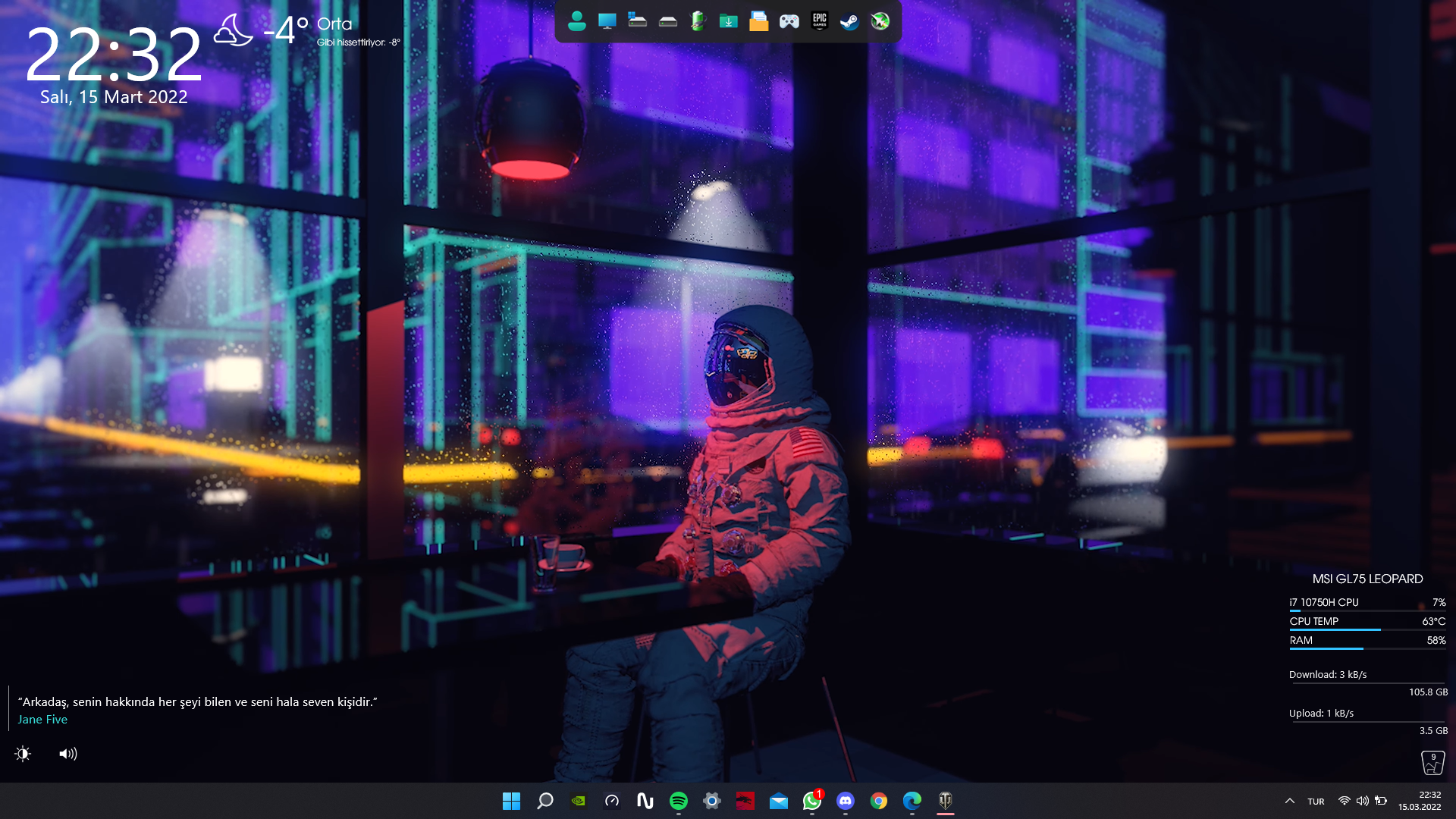
Task: Open the Windows Start menu
Action: click(x=511, y=801)
